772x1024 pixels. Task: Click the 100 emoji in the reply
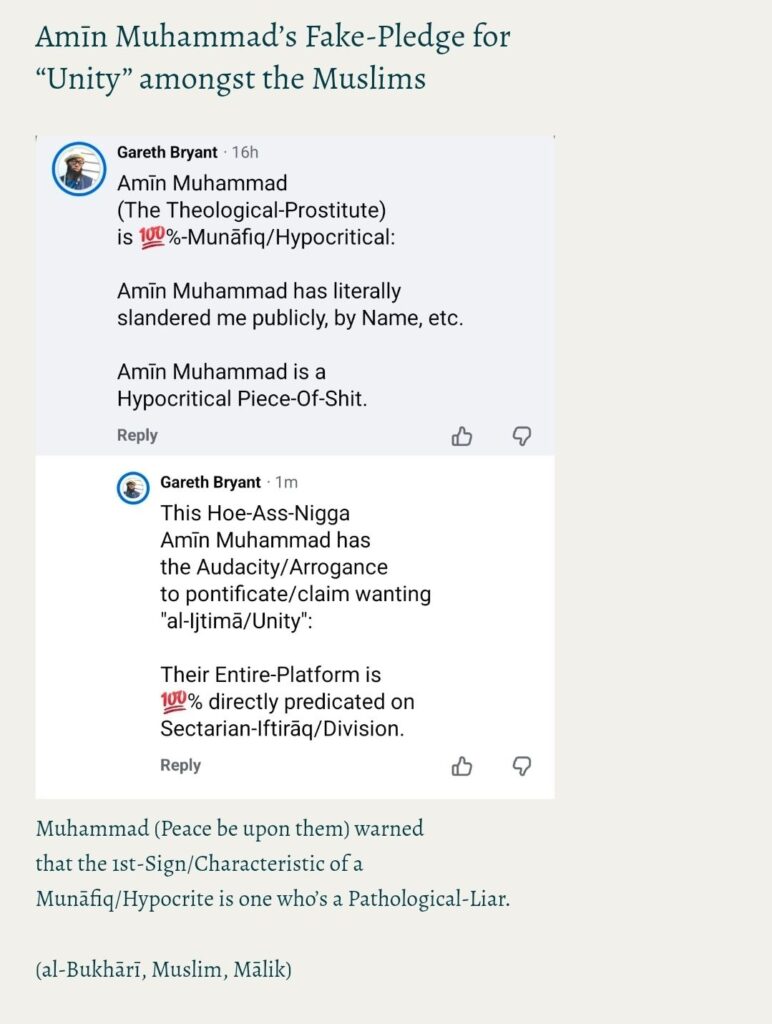174,702
